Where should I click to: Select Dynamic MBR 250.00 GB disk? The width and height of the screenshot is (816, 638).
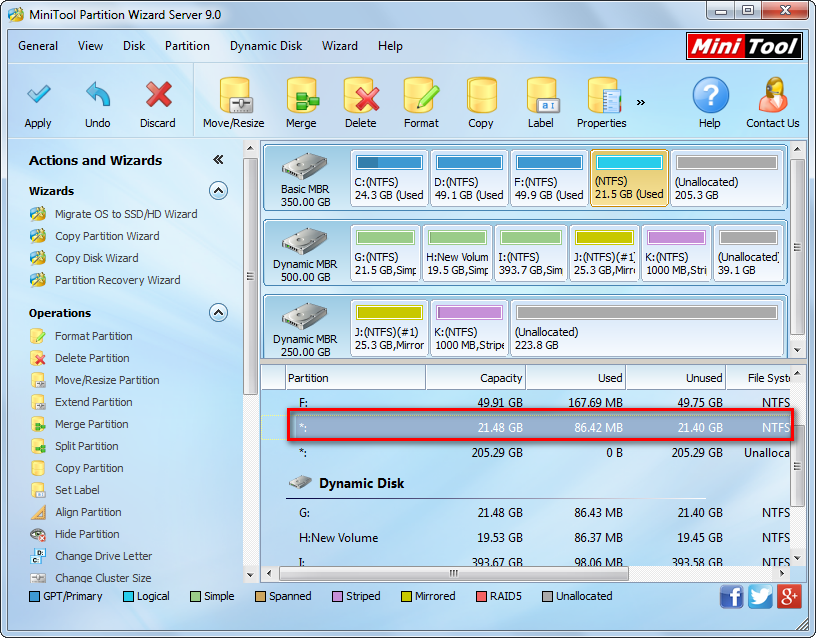(x=305, y=328)
